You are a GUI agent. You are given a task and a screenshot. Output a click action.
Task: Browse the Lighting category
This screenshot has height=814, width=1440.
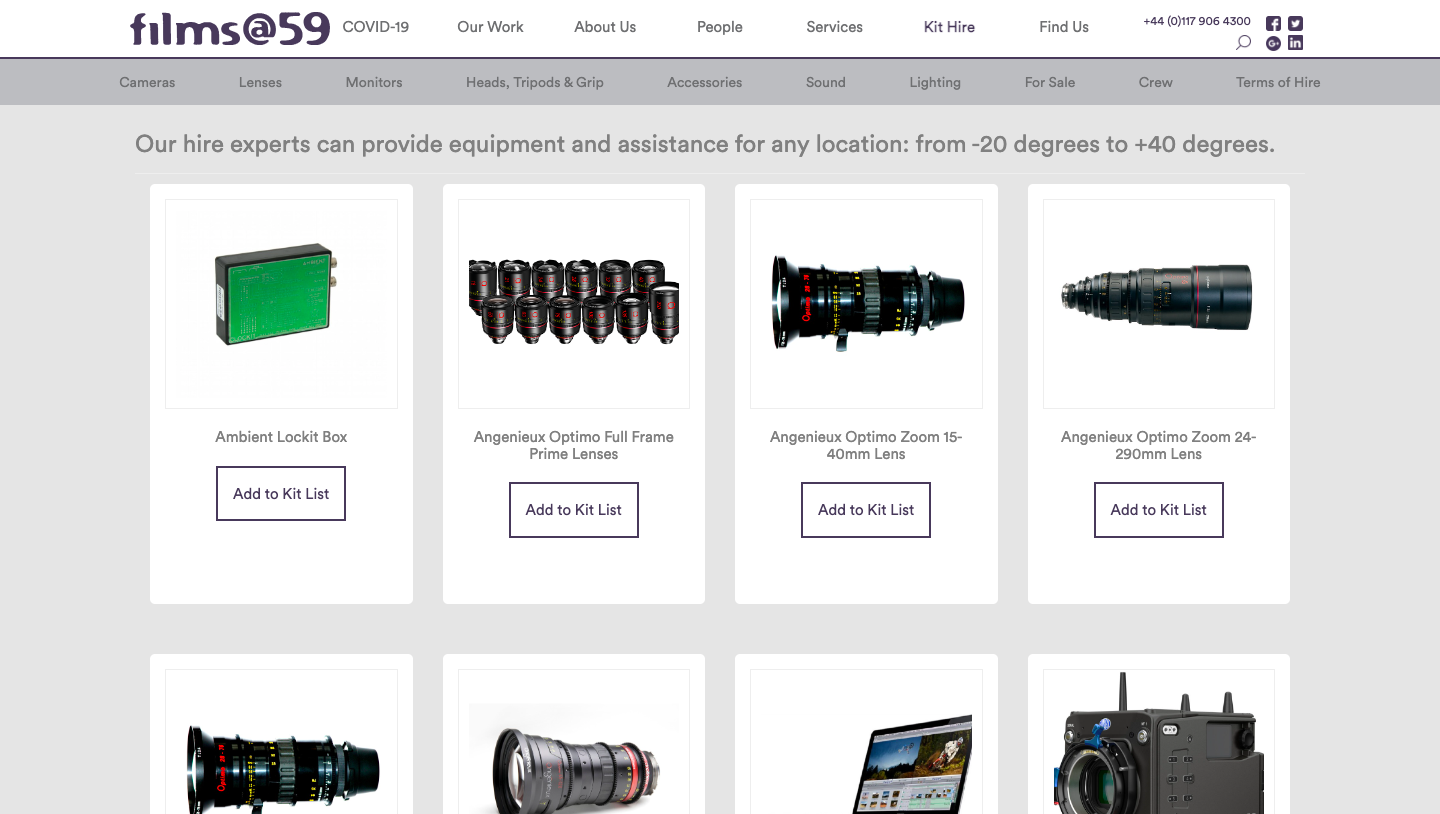click(x=935, y=82)
